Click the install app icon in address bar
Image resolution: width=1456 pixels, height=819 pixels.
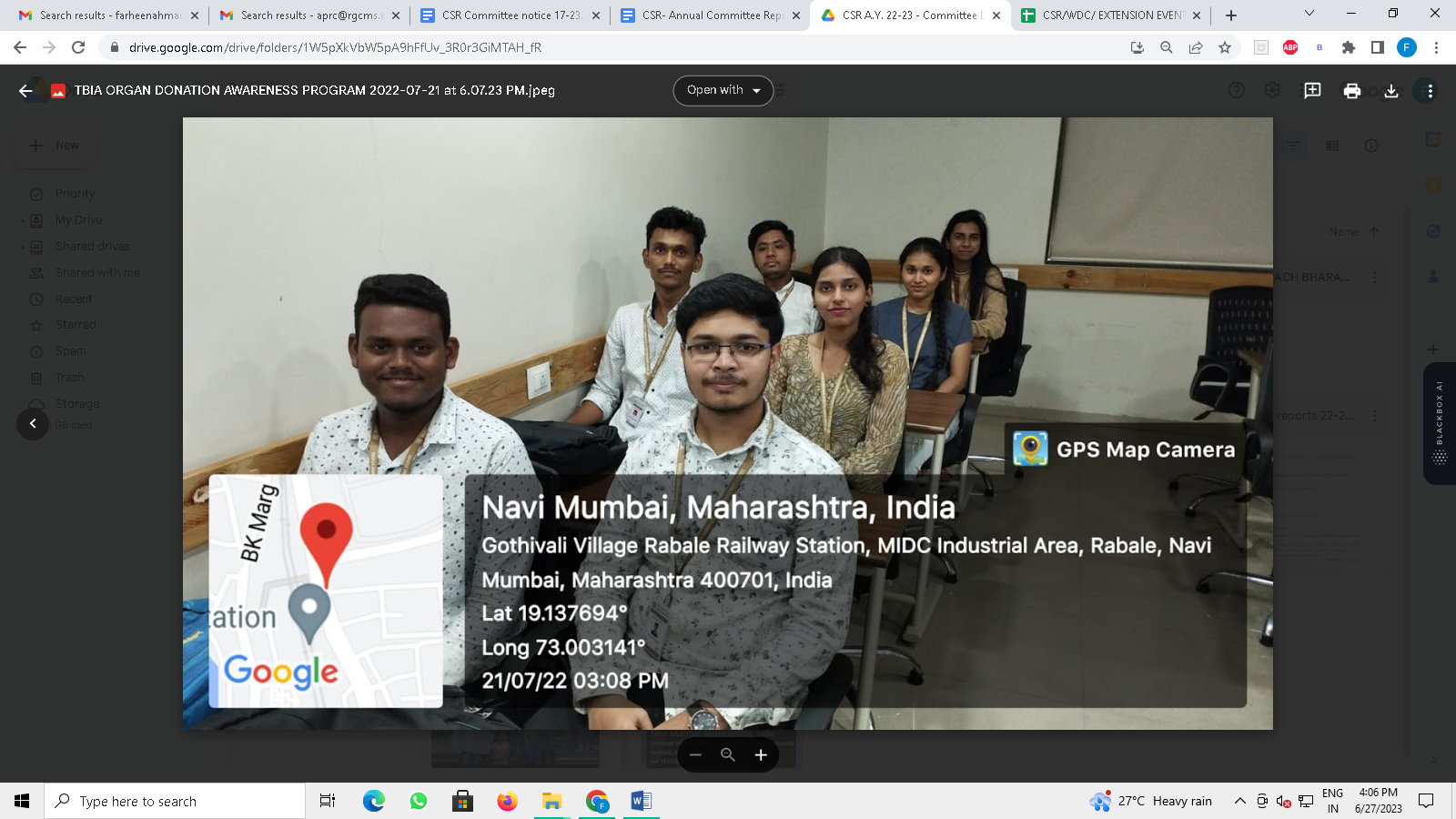pyautogui.click(x=1137, y=47)
